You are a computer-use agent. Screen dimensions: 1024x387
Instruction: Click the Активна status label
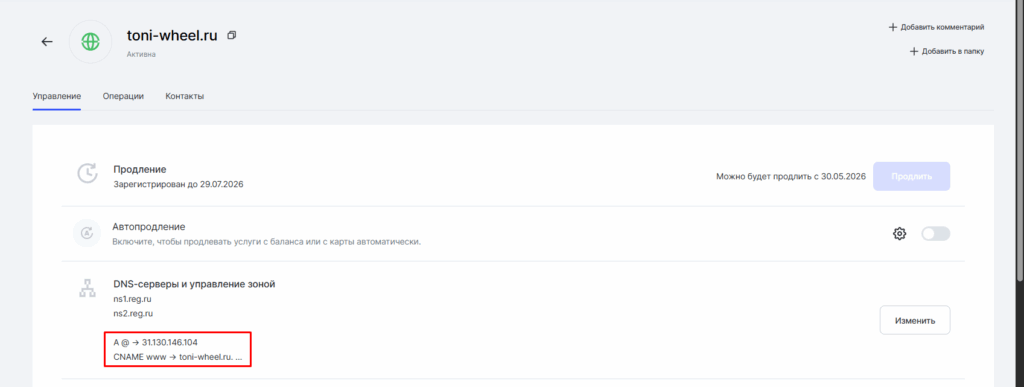141,55
